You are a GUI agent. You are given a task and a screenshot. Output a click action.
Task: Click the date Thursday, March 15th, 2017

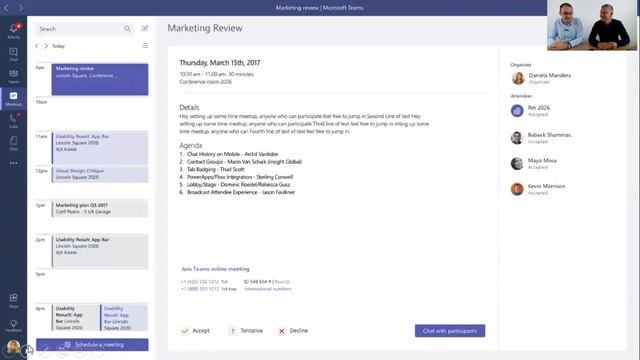click(220, 63)
